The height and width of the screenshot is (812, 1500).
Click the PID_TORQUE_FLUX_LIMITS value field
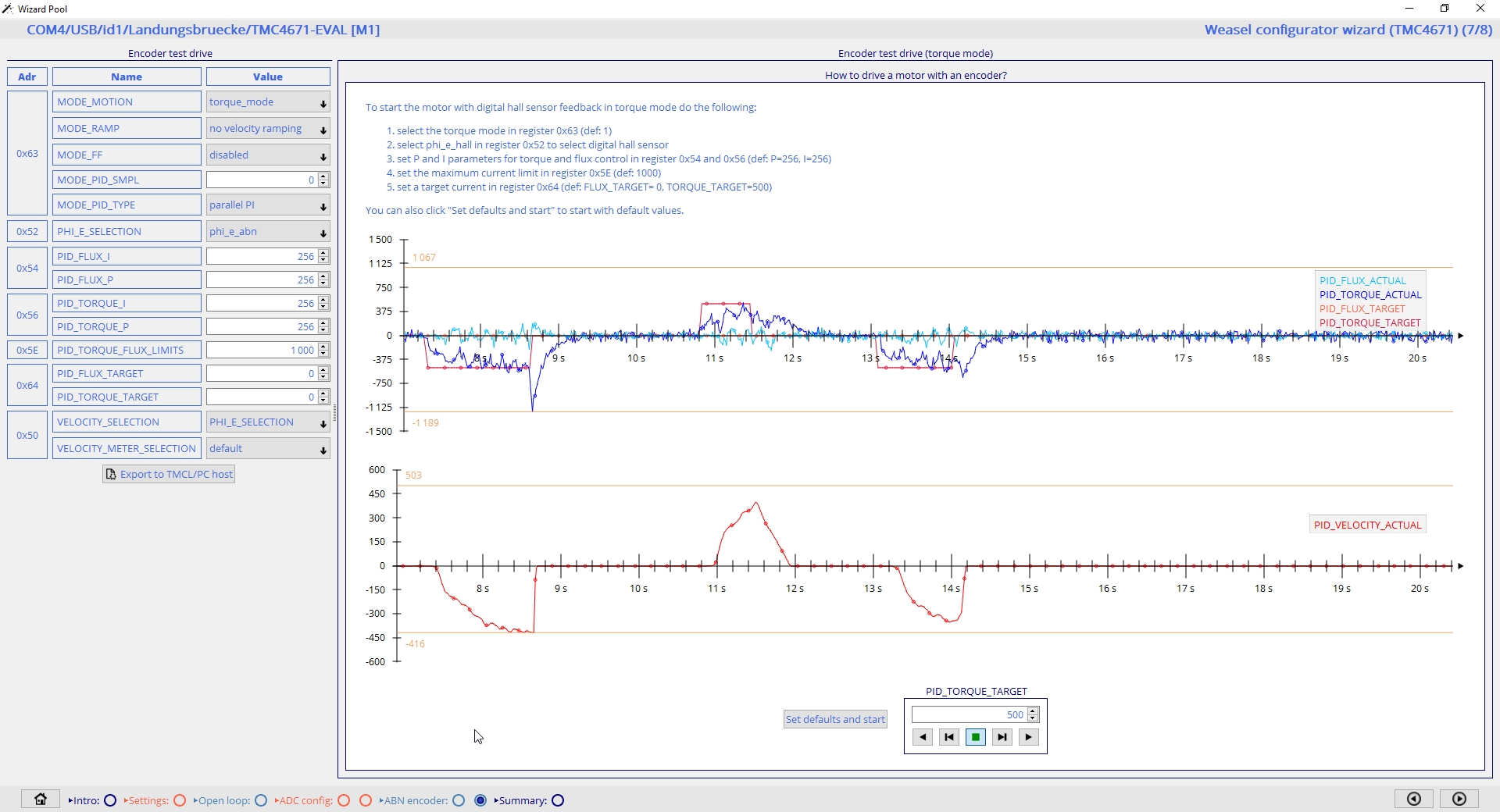pos(262,350)
